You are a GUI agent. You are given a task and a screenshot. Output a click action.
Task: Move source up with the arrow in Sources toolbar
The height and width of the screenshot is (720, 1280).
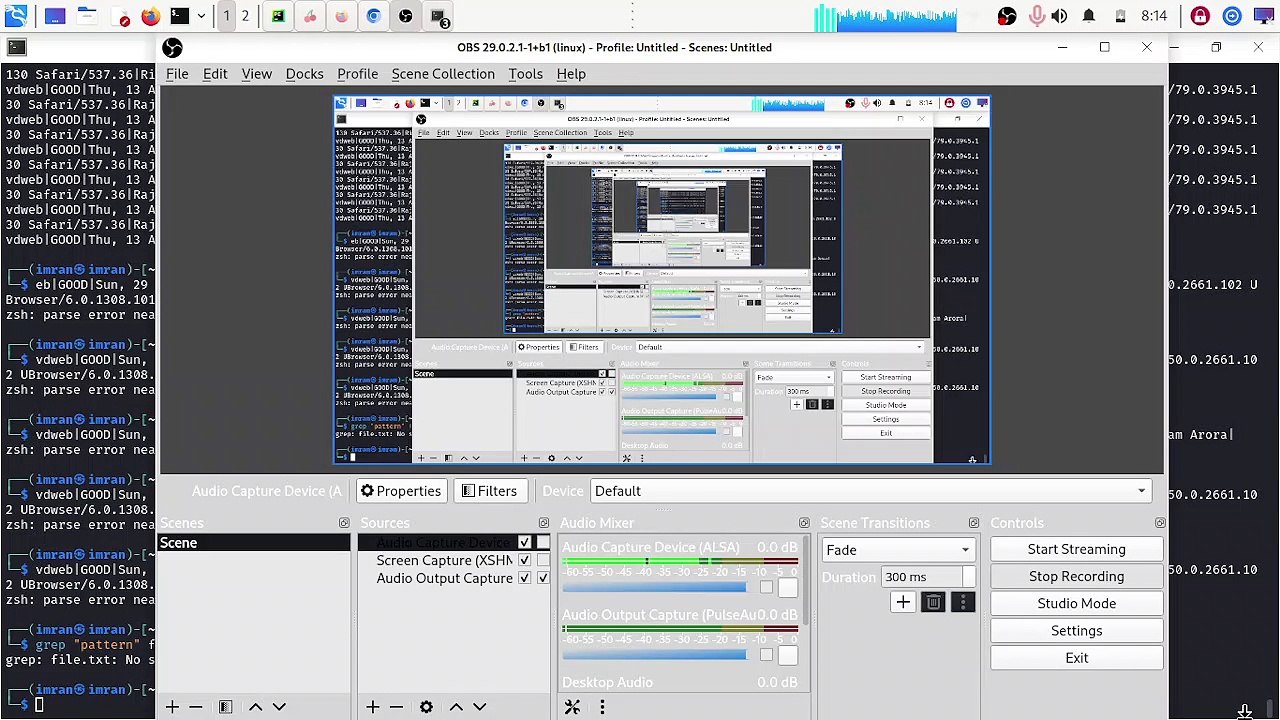click(456, 707)
